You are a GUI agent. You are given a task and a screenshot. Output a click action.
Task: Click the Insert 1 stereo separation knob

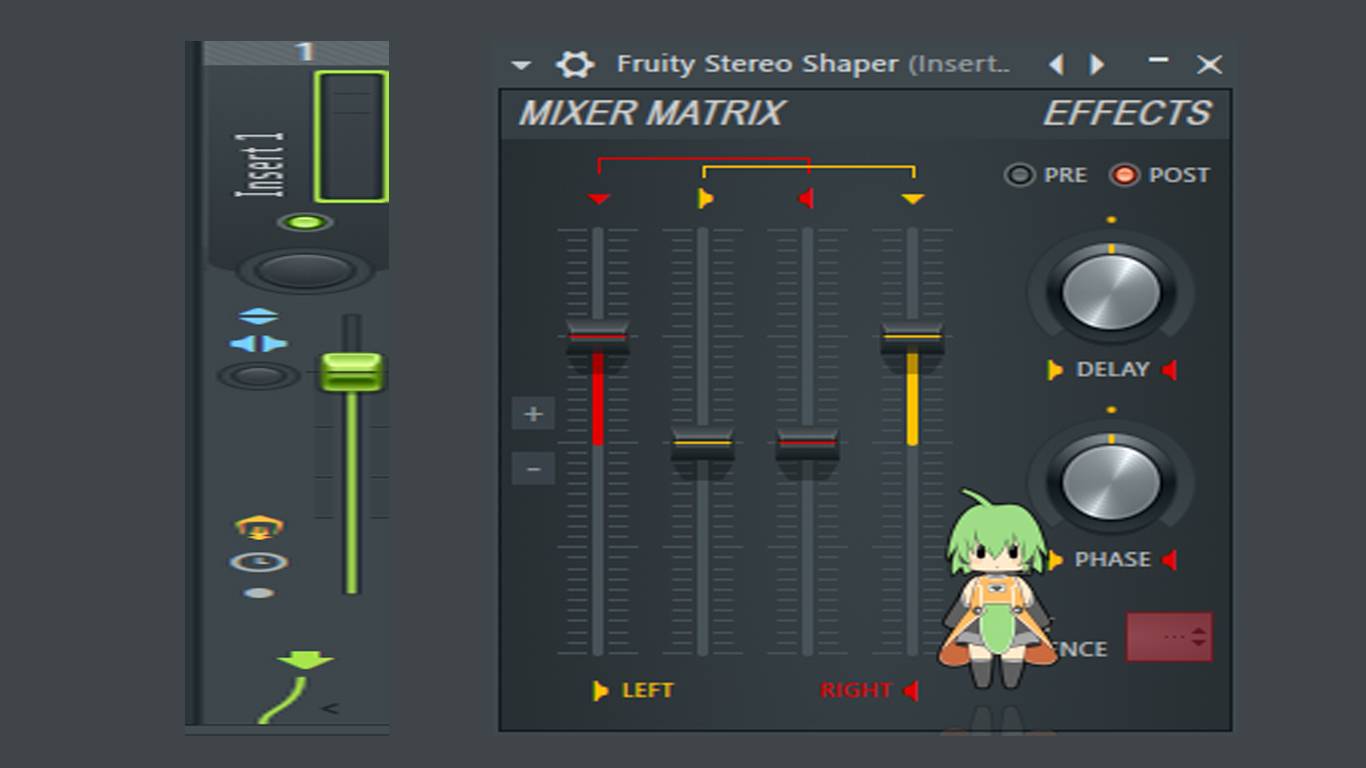pyautogui.click(x=259, y=377)
